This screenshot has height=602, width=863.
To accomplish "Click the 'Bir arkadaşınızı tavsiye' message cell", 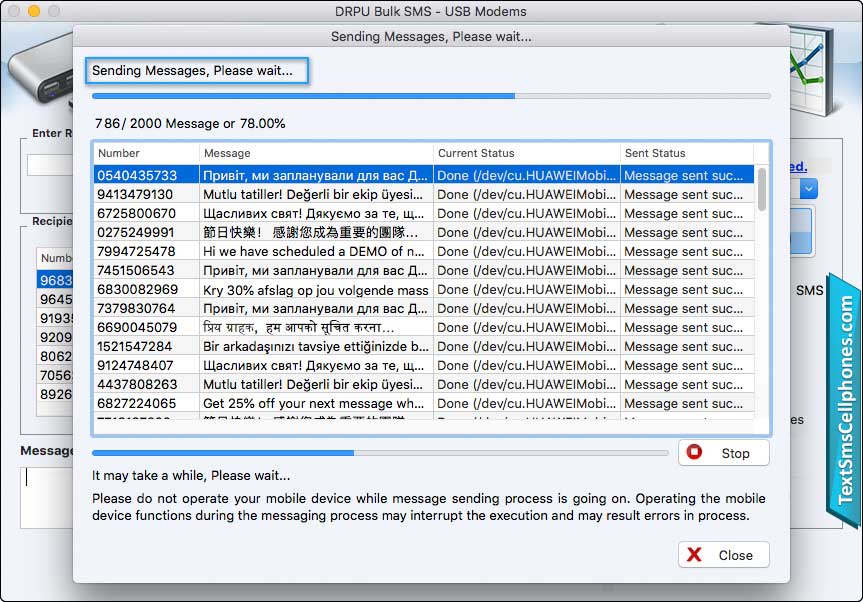I will click(x=316, y=347).
